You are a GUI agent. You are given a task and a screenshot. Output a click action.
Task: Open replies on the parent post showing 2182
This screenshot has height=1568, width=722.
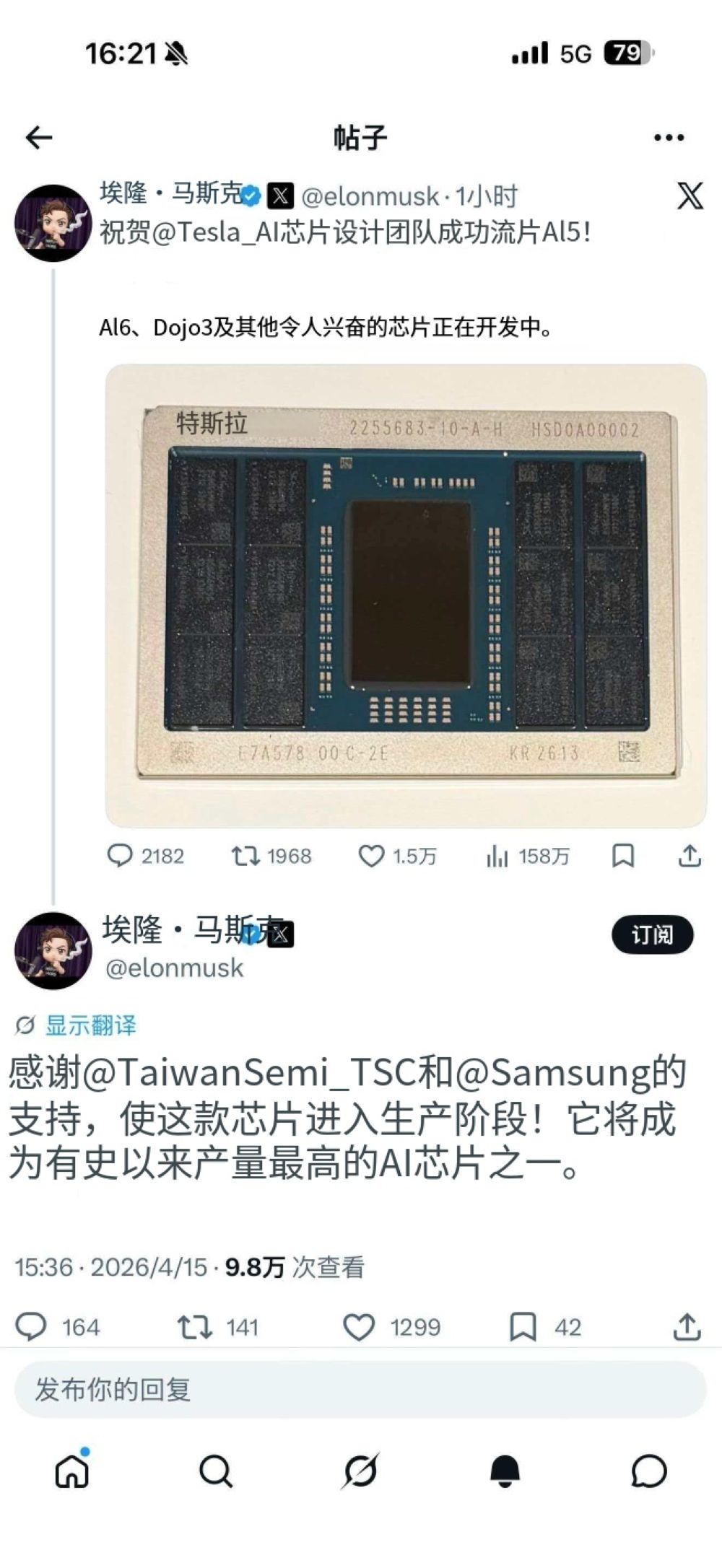coord(145,856)
